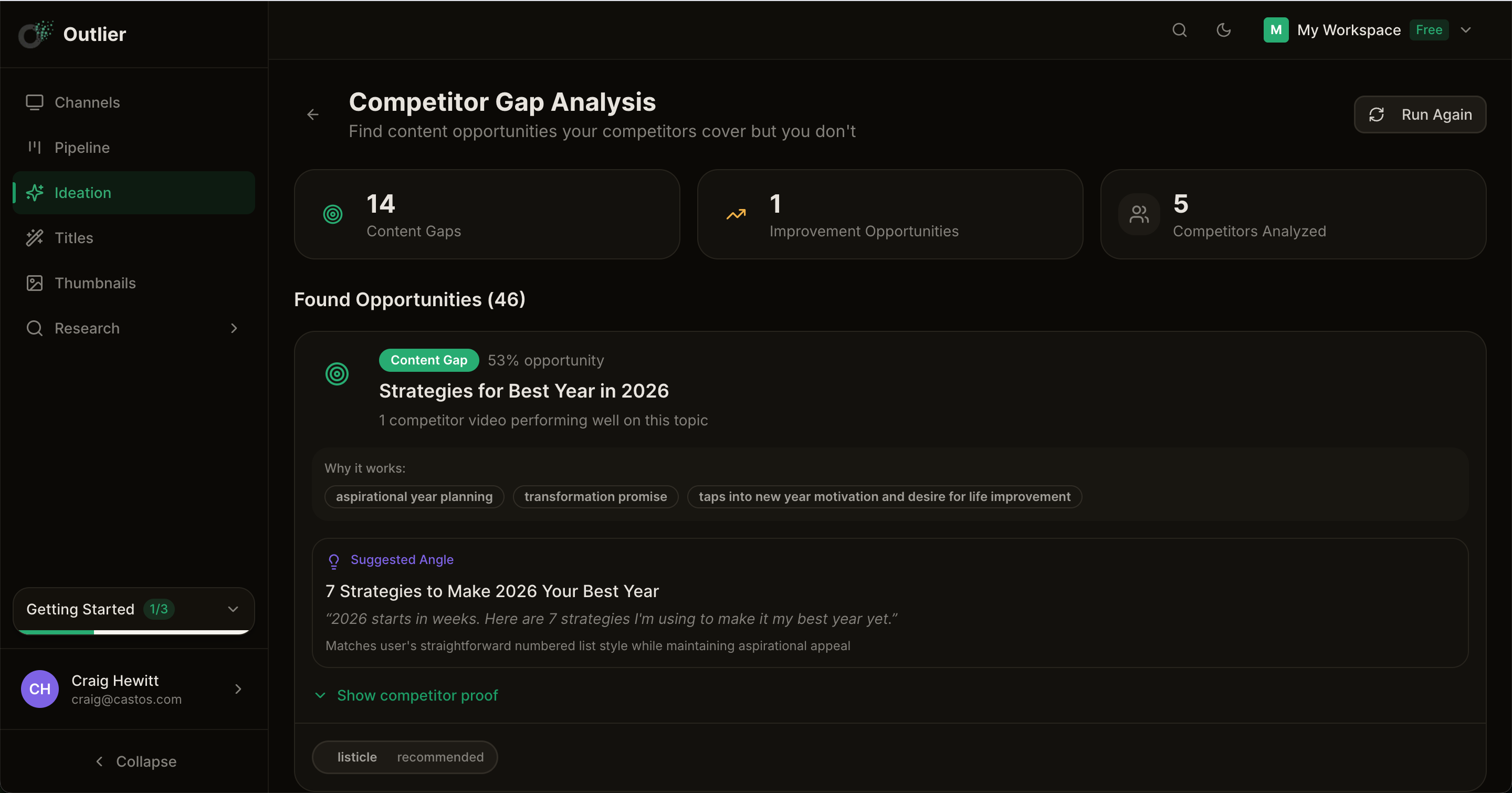Select the Titles tool in sidebar
The width and height of the screenshot is (1512, 793).
tap(74, 238)
